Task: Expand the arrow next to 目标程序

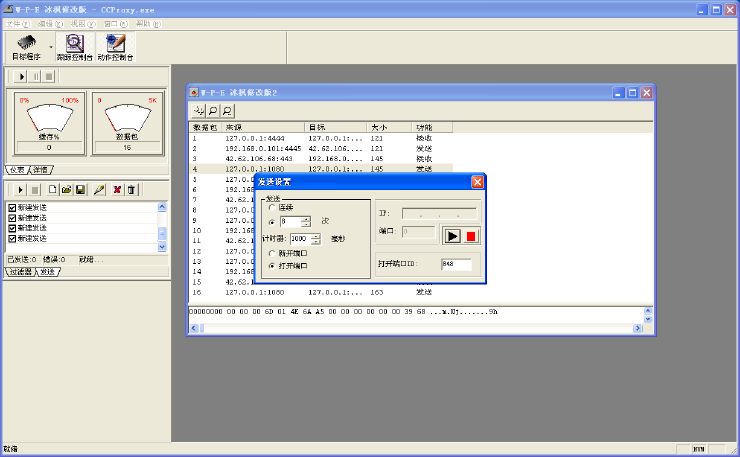Action: coord(50,46)
